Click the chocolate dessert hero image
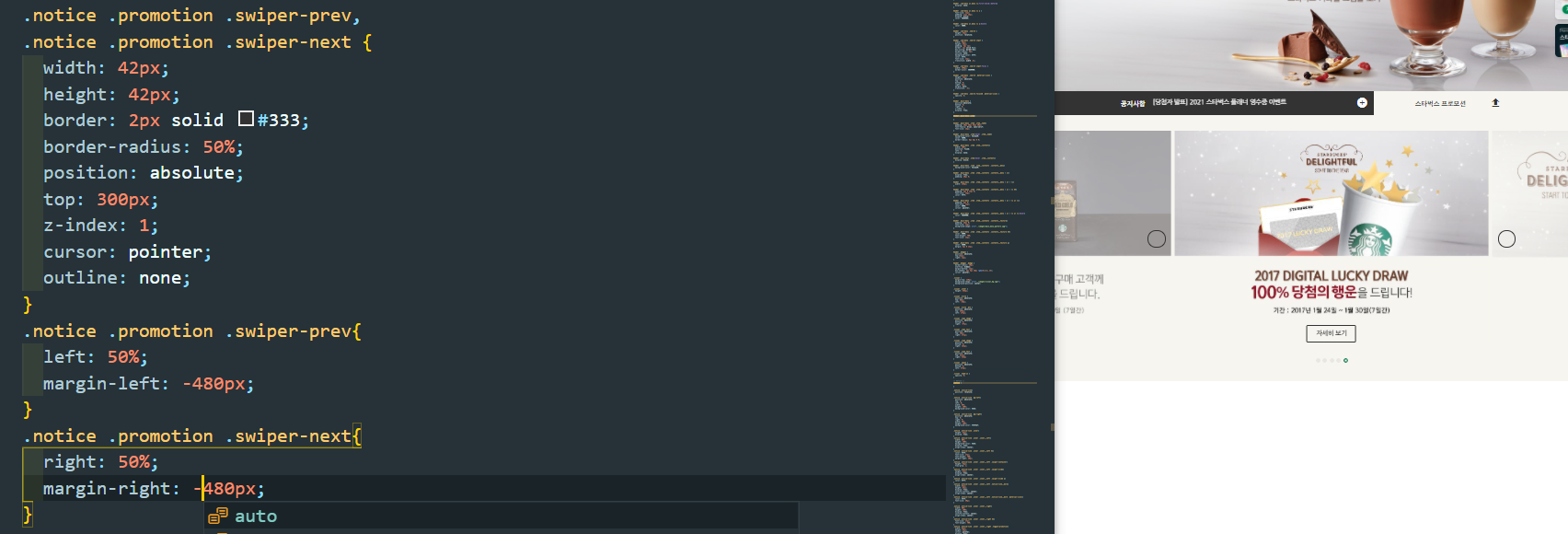 1311,45
